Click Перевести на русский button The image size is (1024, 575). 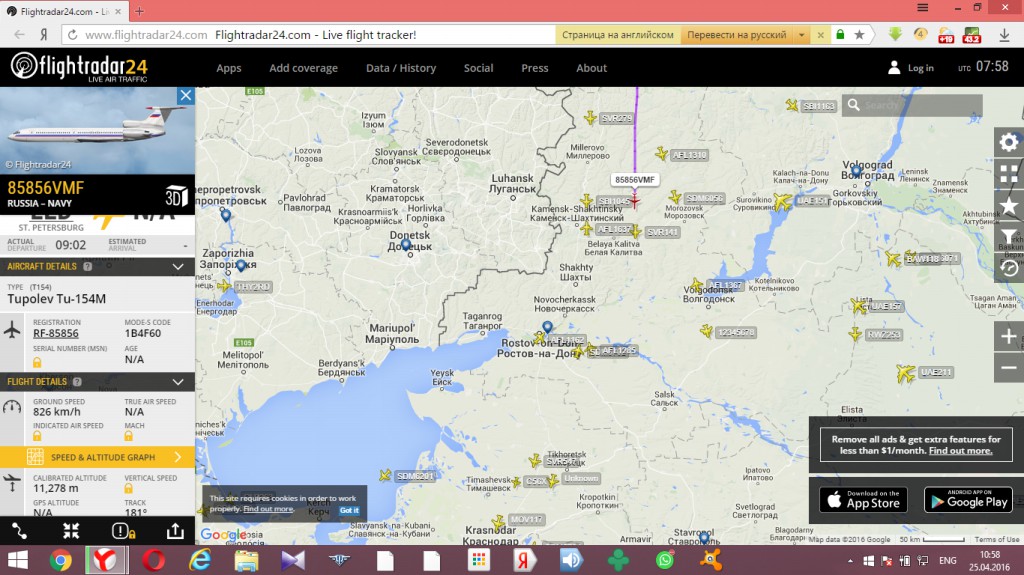737,35
